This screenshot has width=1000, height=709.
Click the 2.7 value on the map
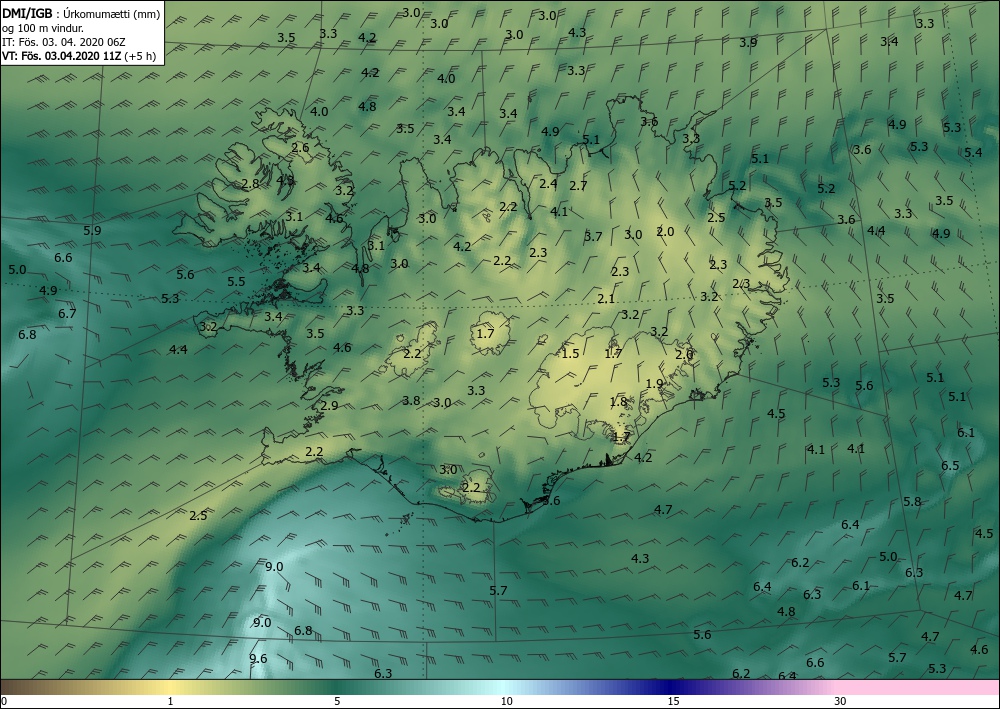pos(578,186)
